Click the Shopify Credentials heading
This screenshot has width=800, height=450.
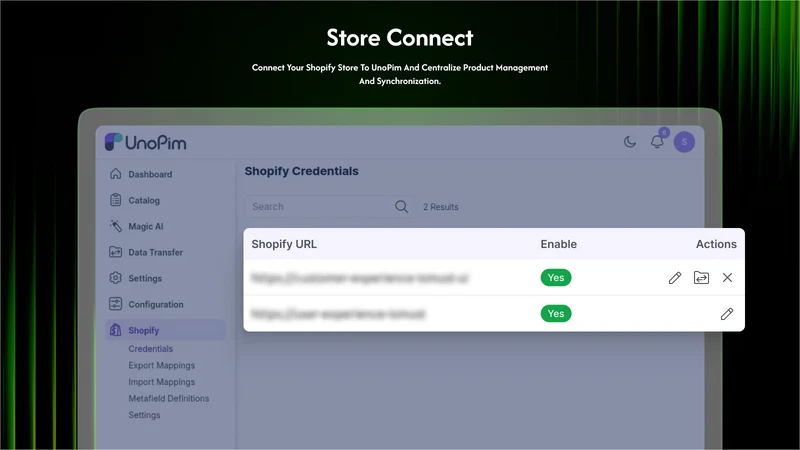click(x=302, y=171)
